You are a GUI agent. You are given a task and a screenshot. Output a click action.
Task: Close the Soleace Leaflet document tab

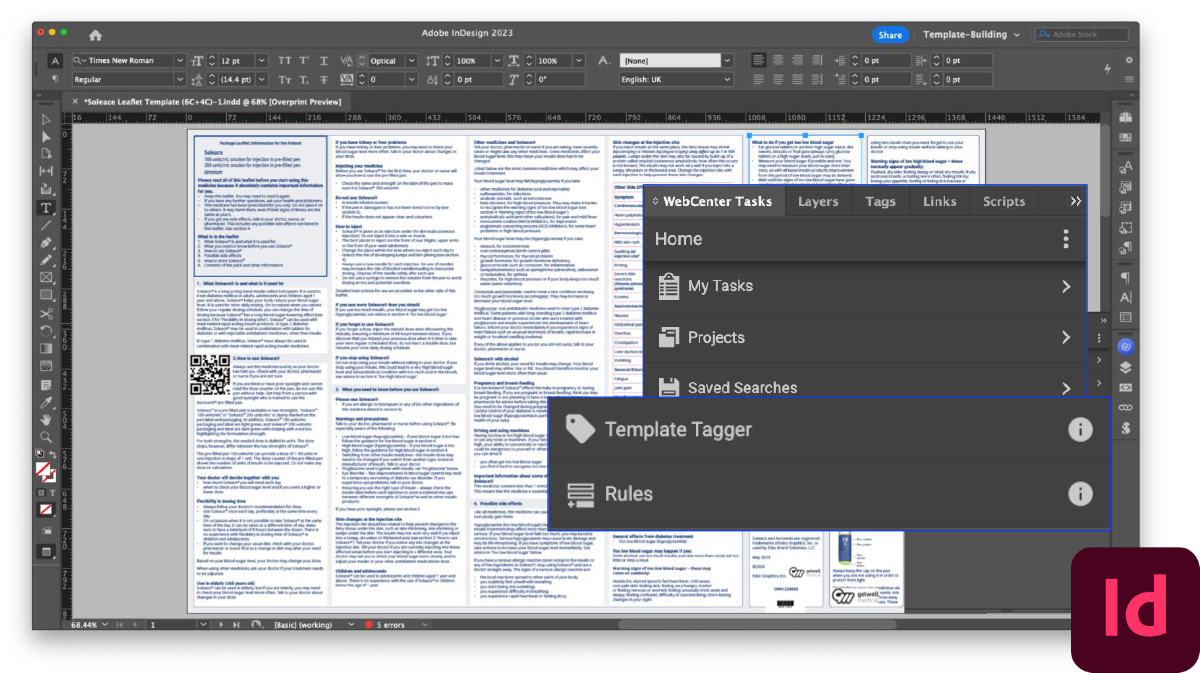(75, 102)
